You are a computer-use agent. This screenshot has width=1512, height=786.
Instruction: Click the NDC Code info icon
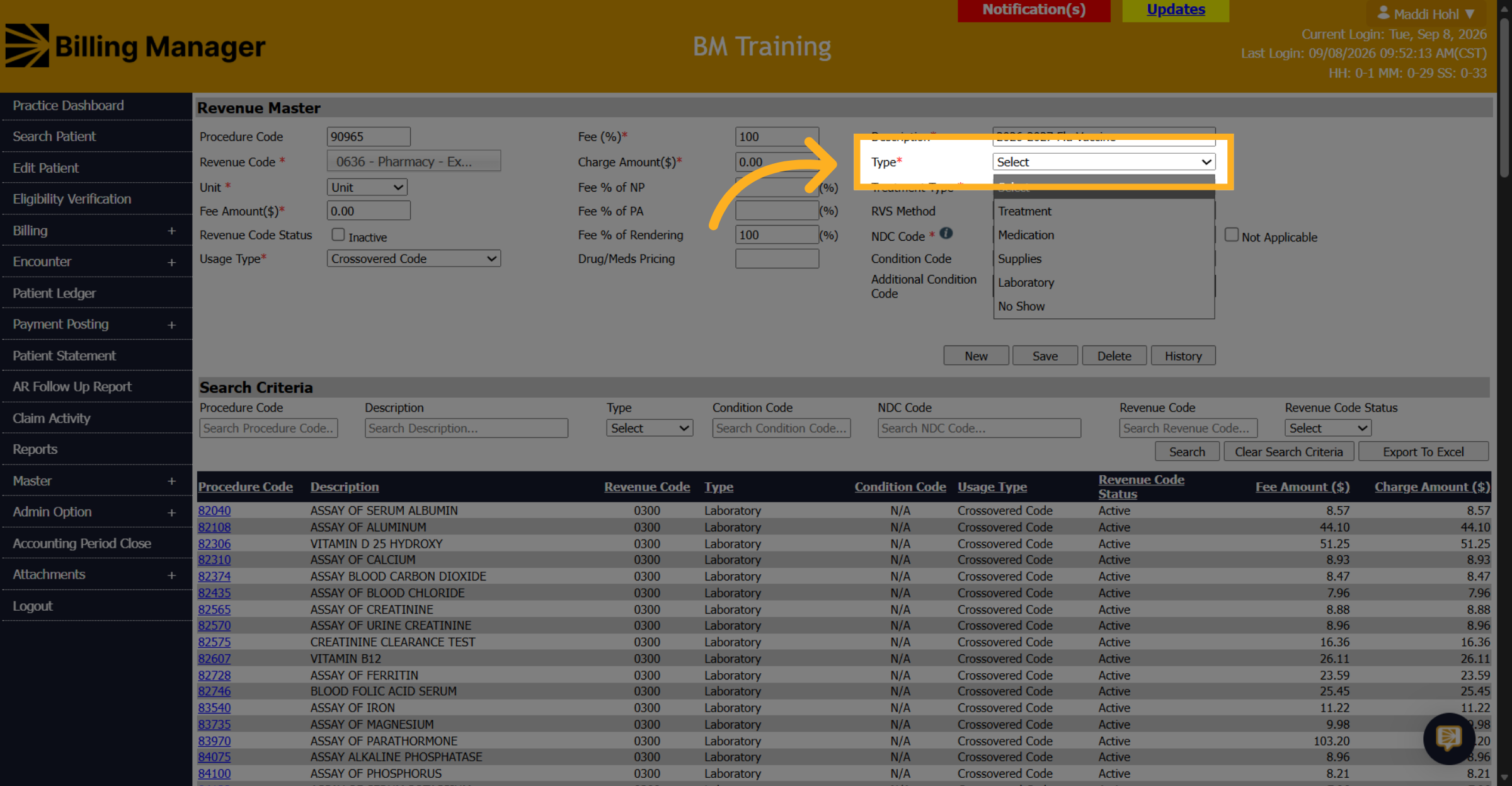pos(946,233)
